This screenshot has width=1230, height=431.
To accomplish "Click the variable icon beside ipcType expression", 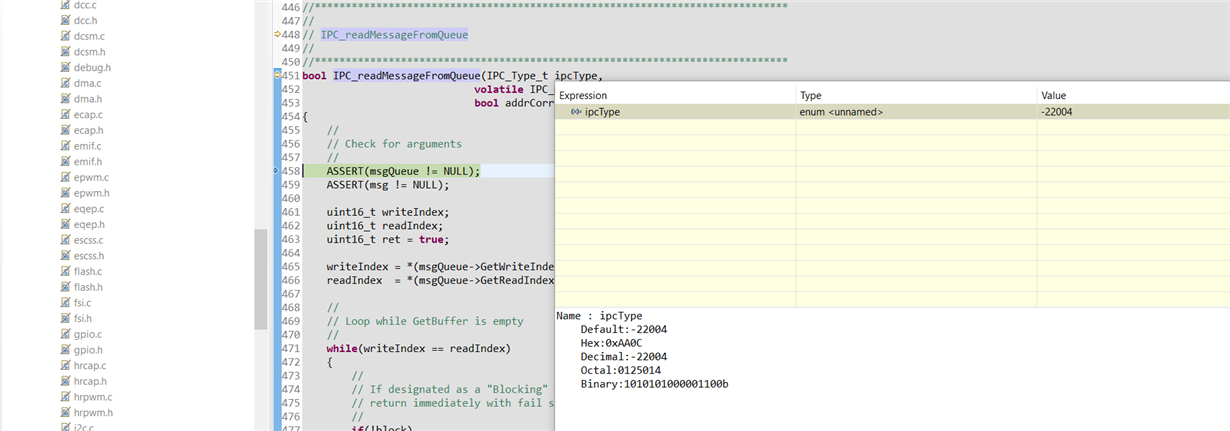I will (576, 112).
